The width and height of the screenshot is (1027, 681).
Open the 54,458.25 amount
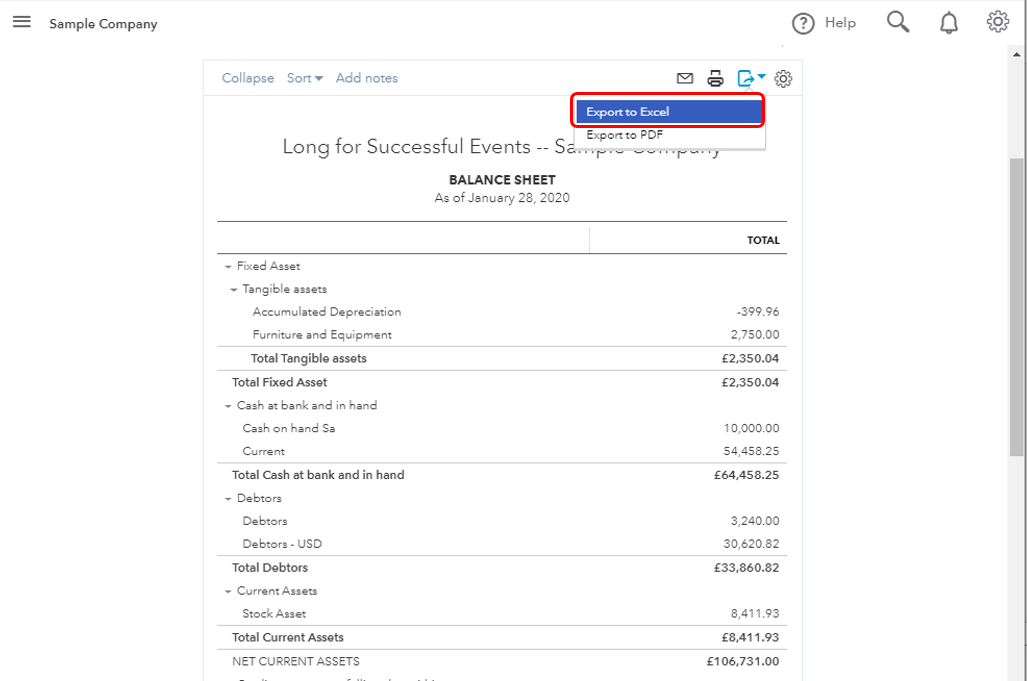[x=751, y=451]
